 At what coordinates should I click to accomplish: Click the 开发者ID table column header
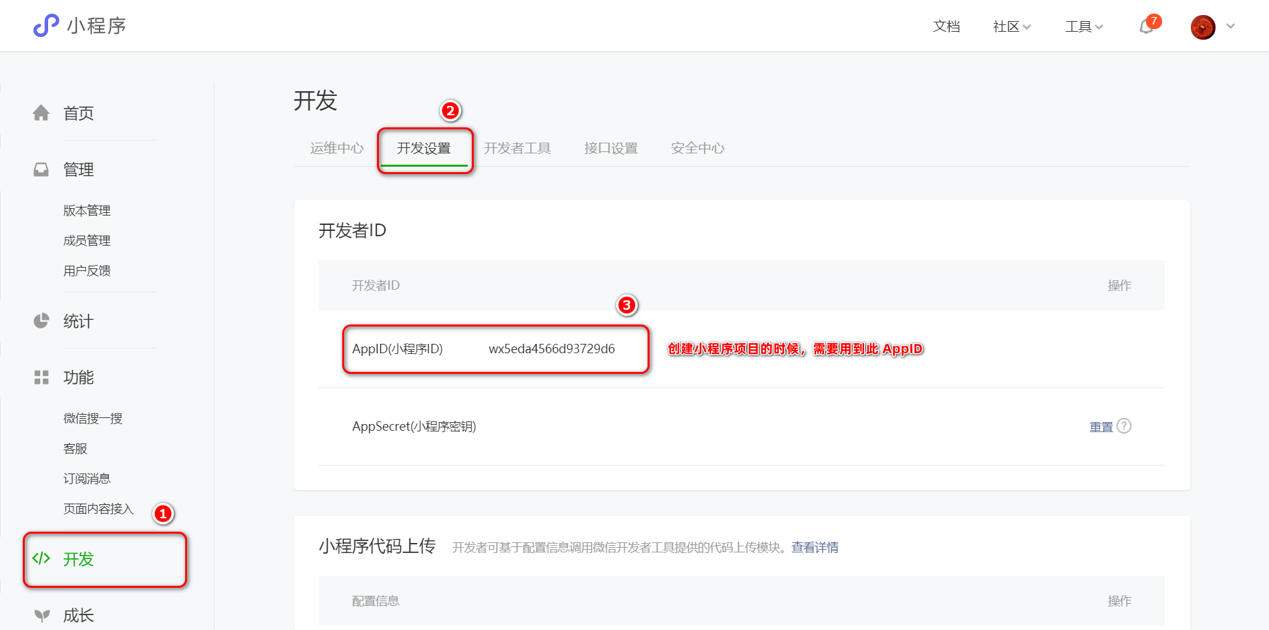[x=376, y=285]
